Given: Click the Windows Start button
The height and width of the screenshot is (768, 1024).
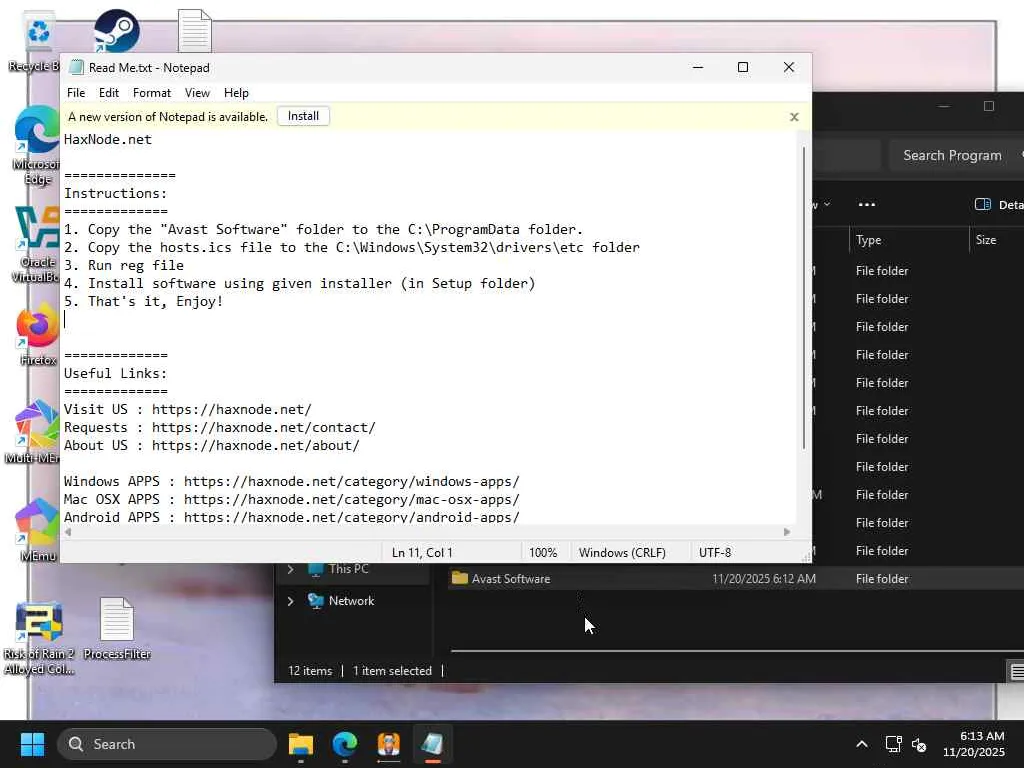Looking at the screenshot, I should click(x=32, y=744).
